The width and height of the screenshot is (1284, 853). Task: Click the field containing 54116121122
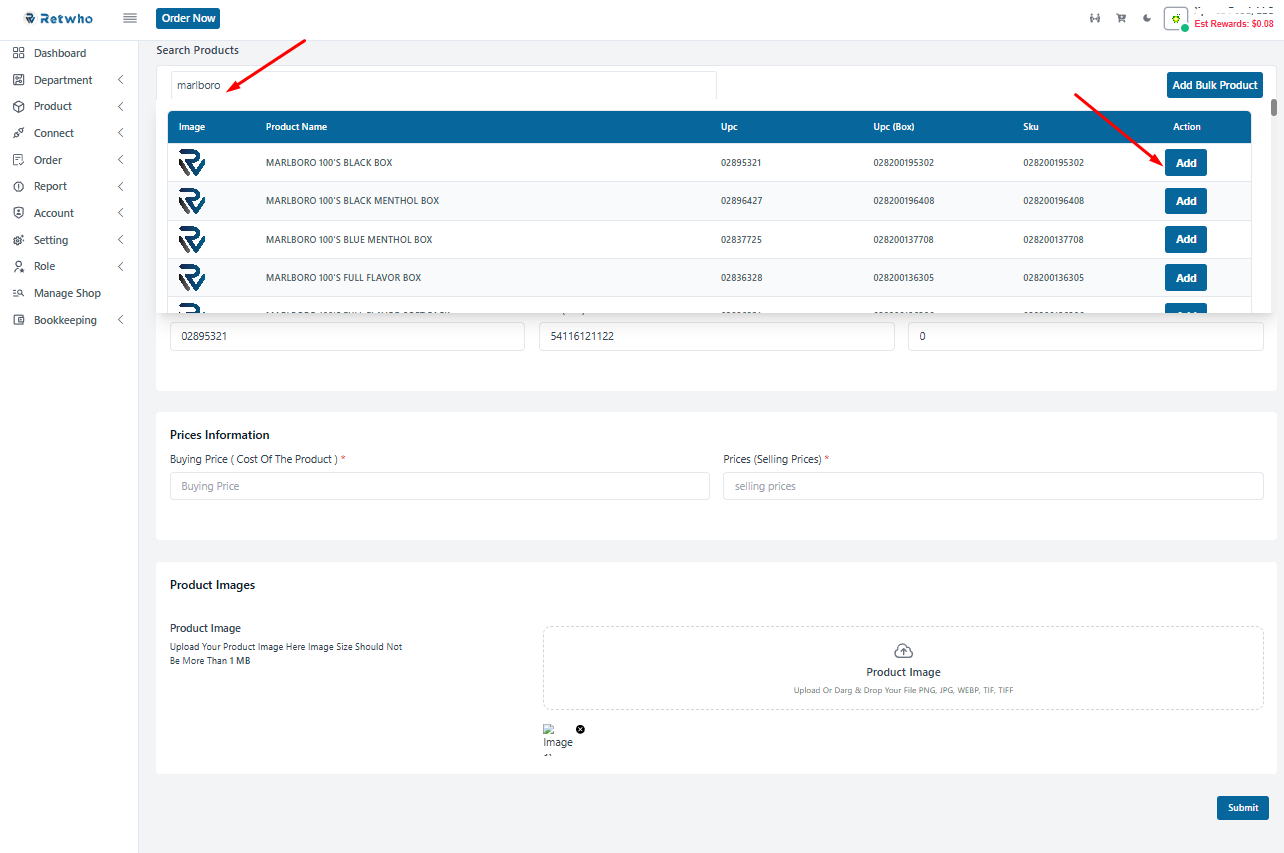[x=716, y=337]
